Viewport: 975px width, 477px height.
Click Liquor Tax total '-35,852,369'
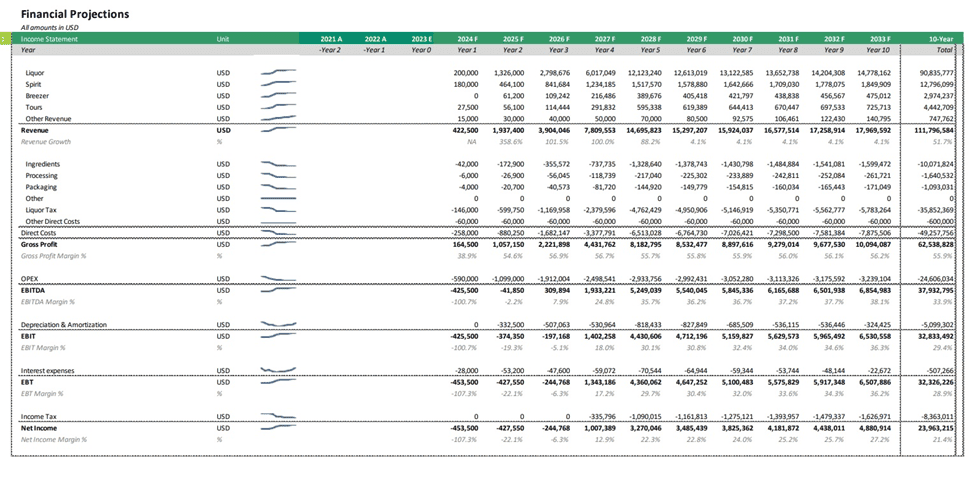(x=935, y=210)
